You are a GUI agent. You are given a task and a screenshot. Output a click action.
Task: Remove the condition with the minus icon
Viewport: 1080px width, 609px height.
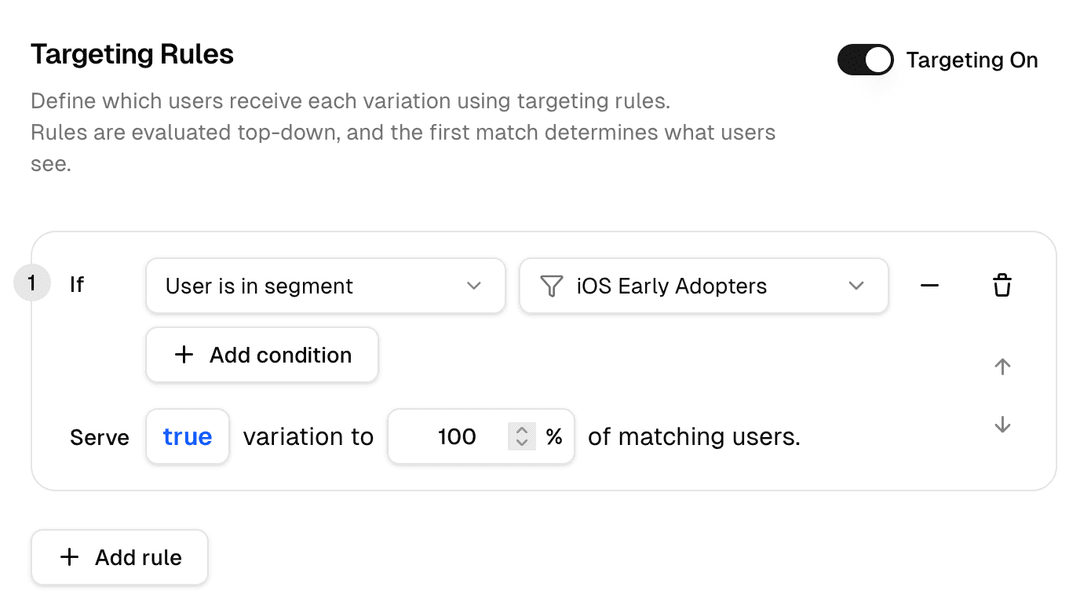pos(930,286)
